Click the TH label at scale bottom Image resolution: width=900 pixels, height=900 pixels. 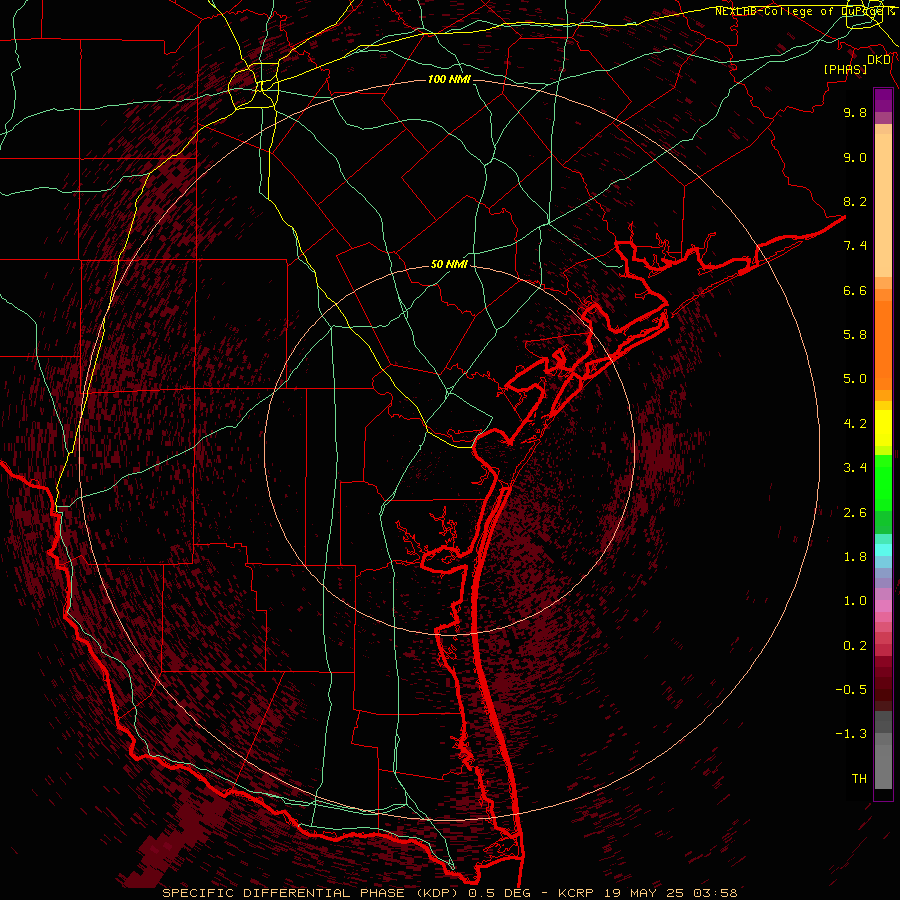pos(859,779)
